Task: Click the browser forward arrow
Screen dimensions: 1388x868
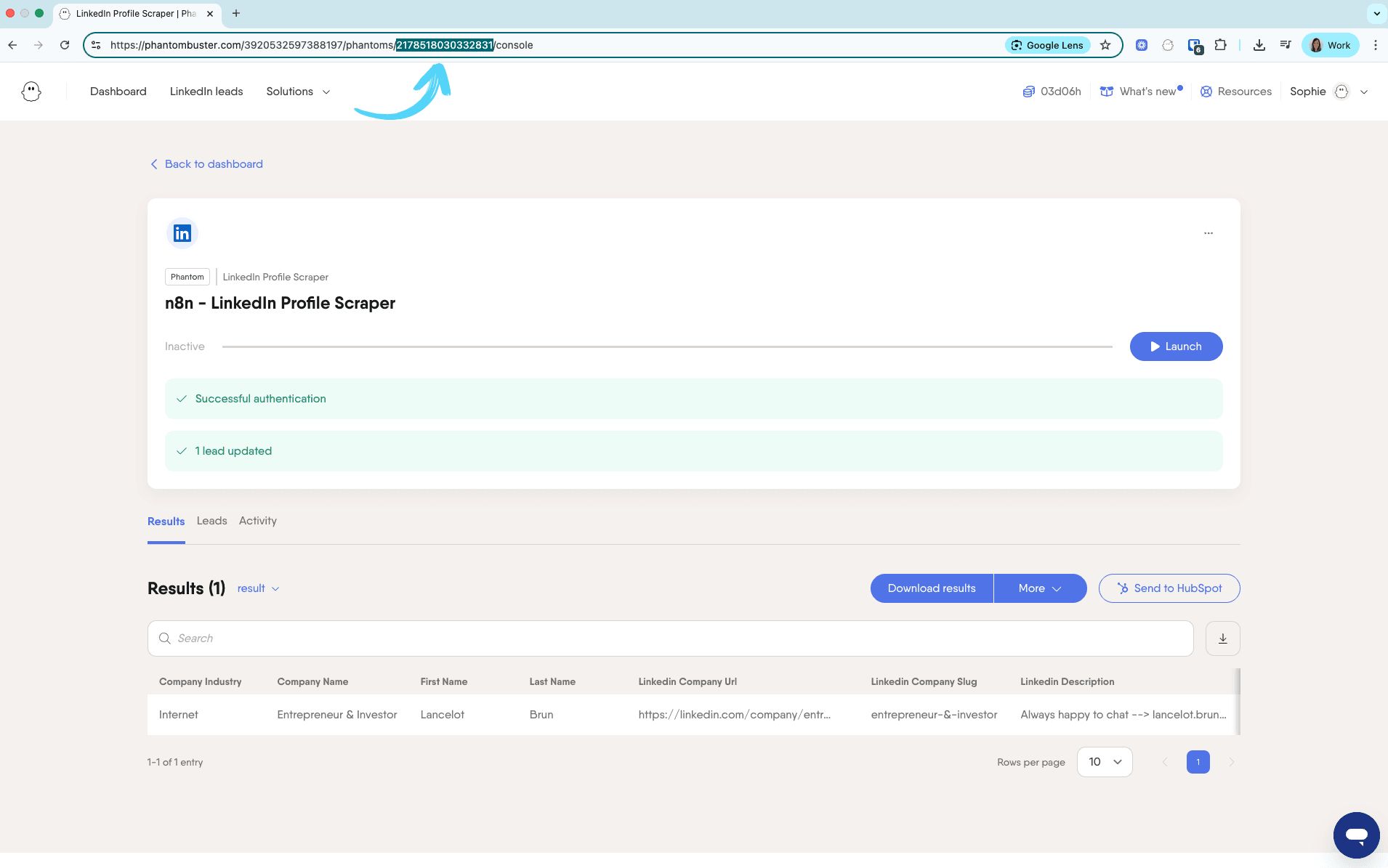Action: (39, 45)
